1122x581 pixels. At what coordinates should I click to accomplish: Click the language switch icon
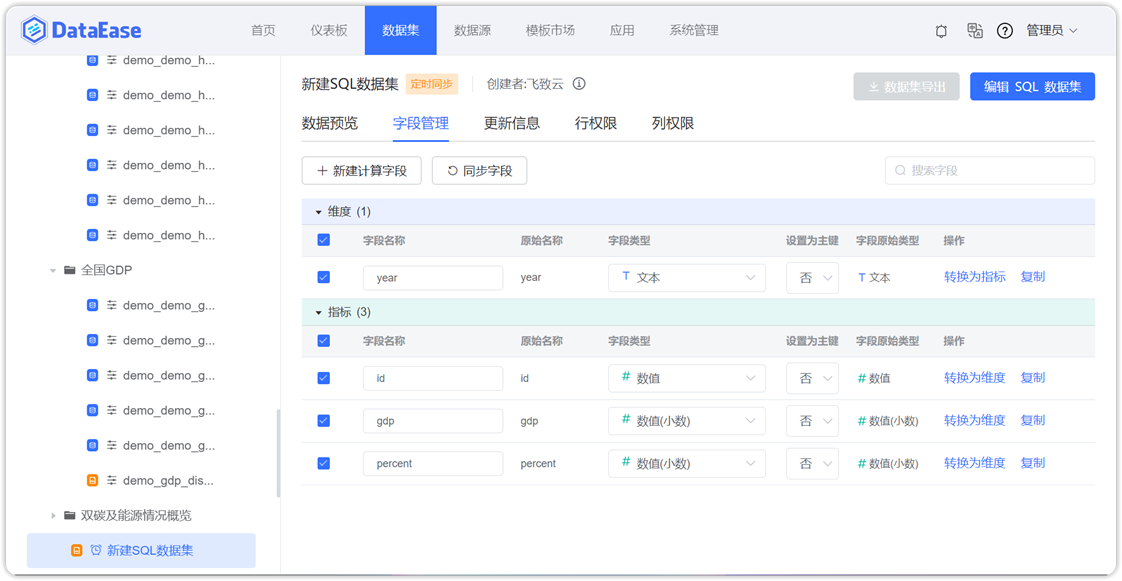[x=974, y=31]
